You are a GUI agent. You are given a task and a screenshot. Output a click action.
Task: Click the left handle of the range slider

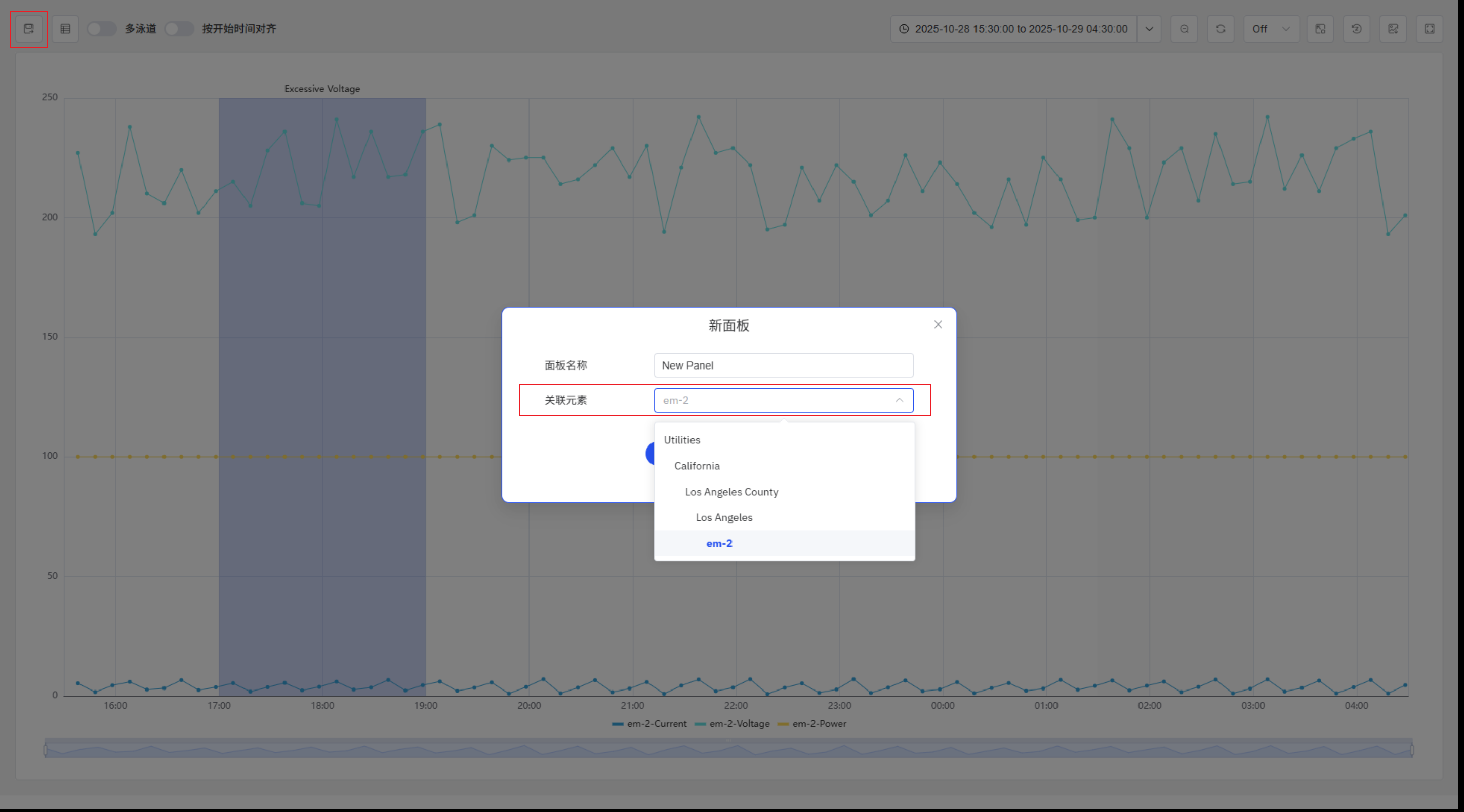point(46,750)
